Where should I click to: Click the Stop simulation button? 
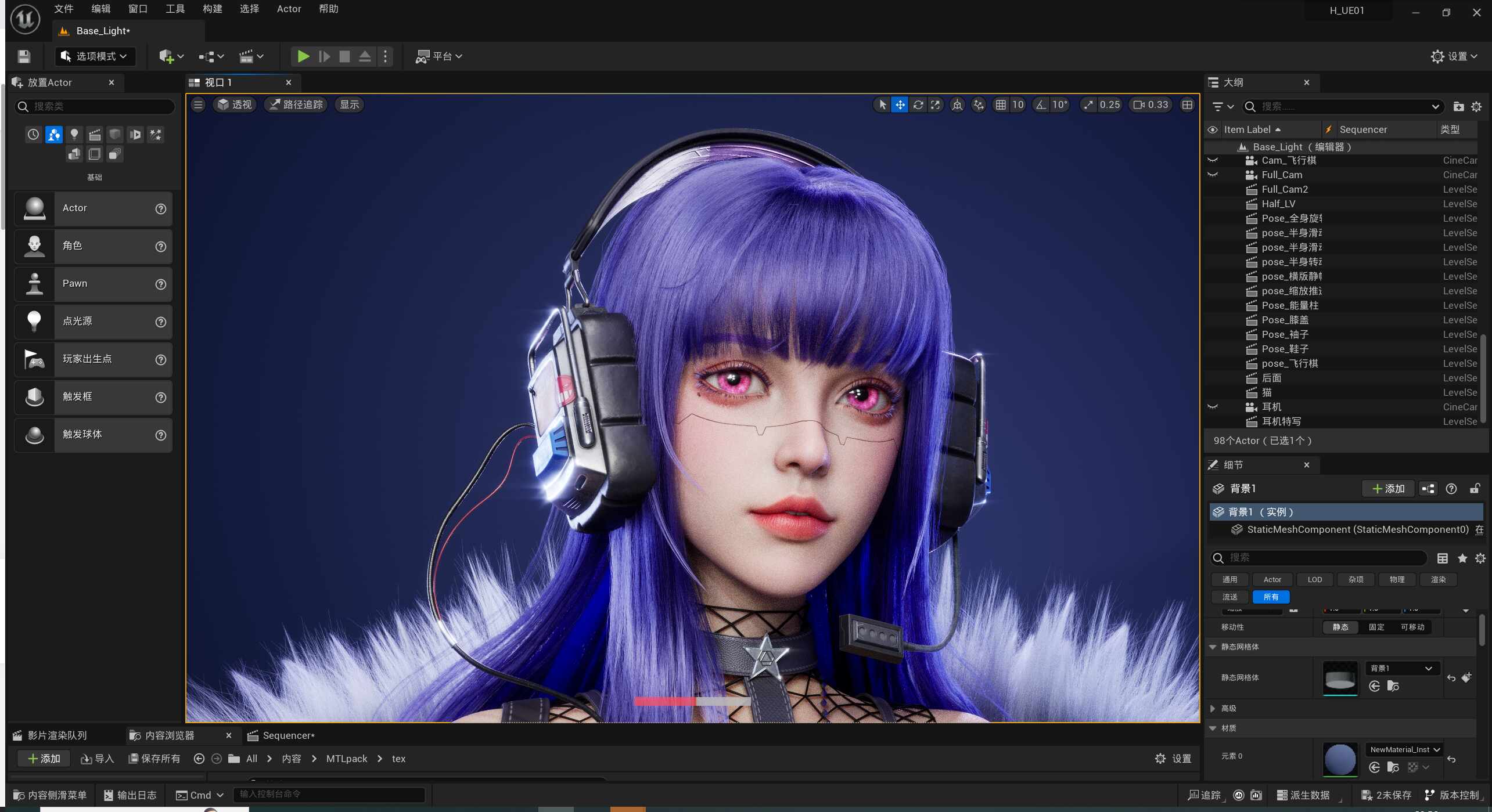click(344, 56)
